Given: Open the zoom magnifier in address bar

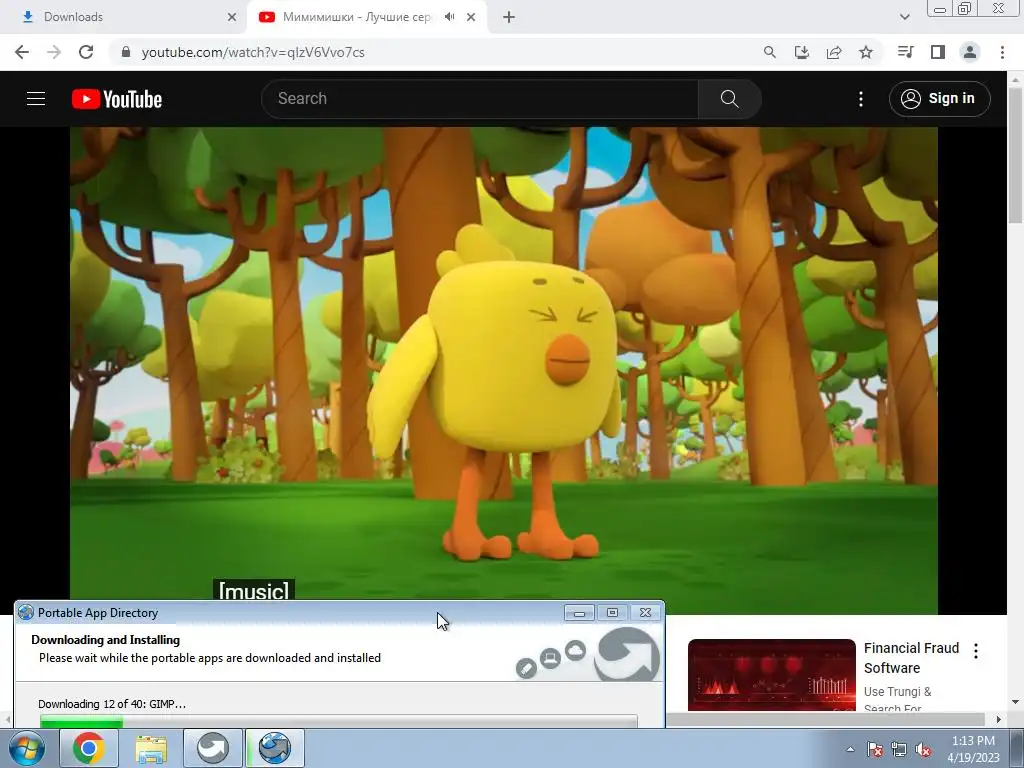Looking at the screenshot, I should [770, 52].
